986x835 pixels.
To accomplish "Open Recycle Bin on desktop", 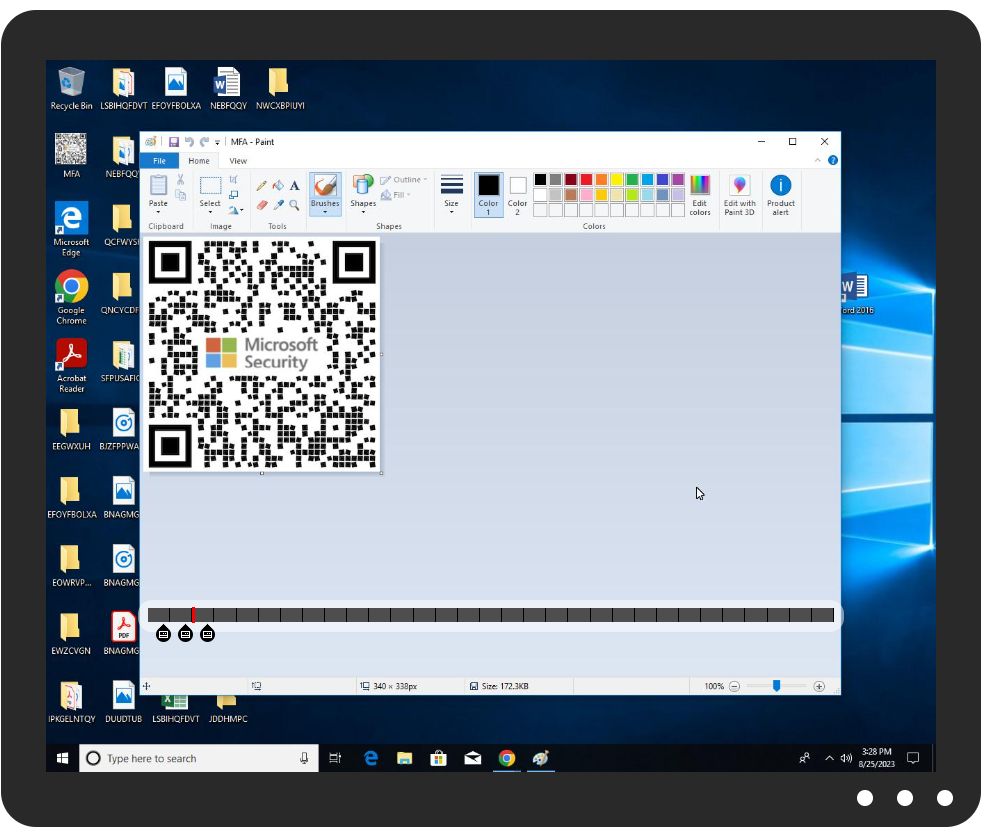I will coord(71,89).
